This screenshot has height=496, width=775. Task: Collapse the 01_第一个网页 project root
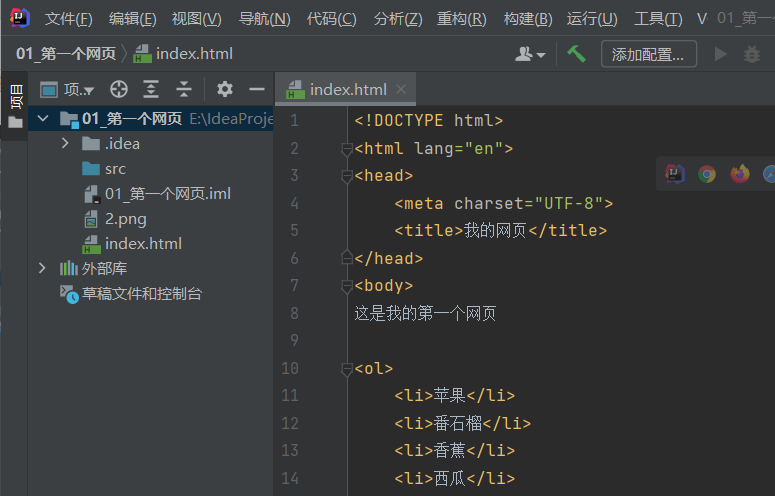(43, 119)
